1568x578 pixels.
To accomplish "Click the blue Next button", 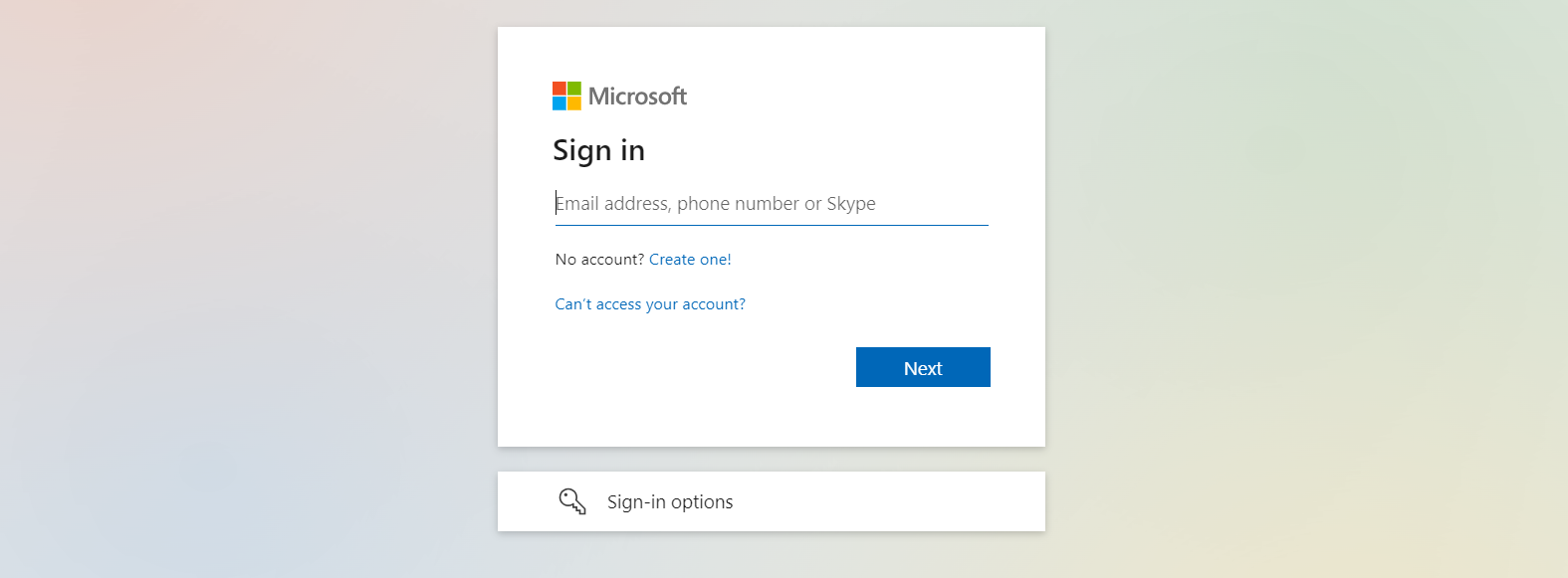I will [x=923, y=367].
